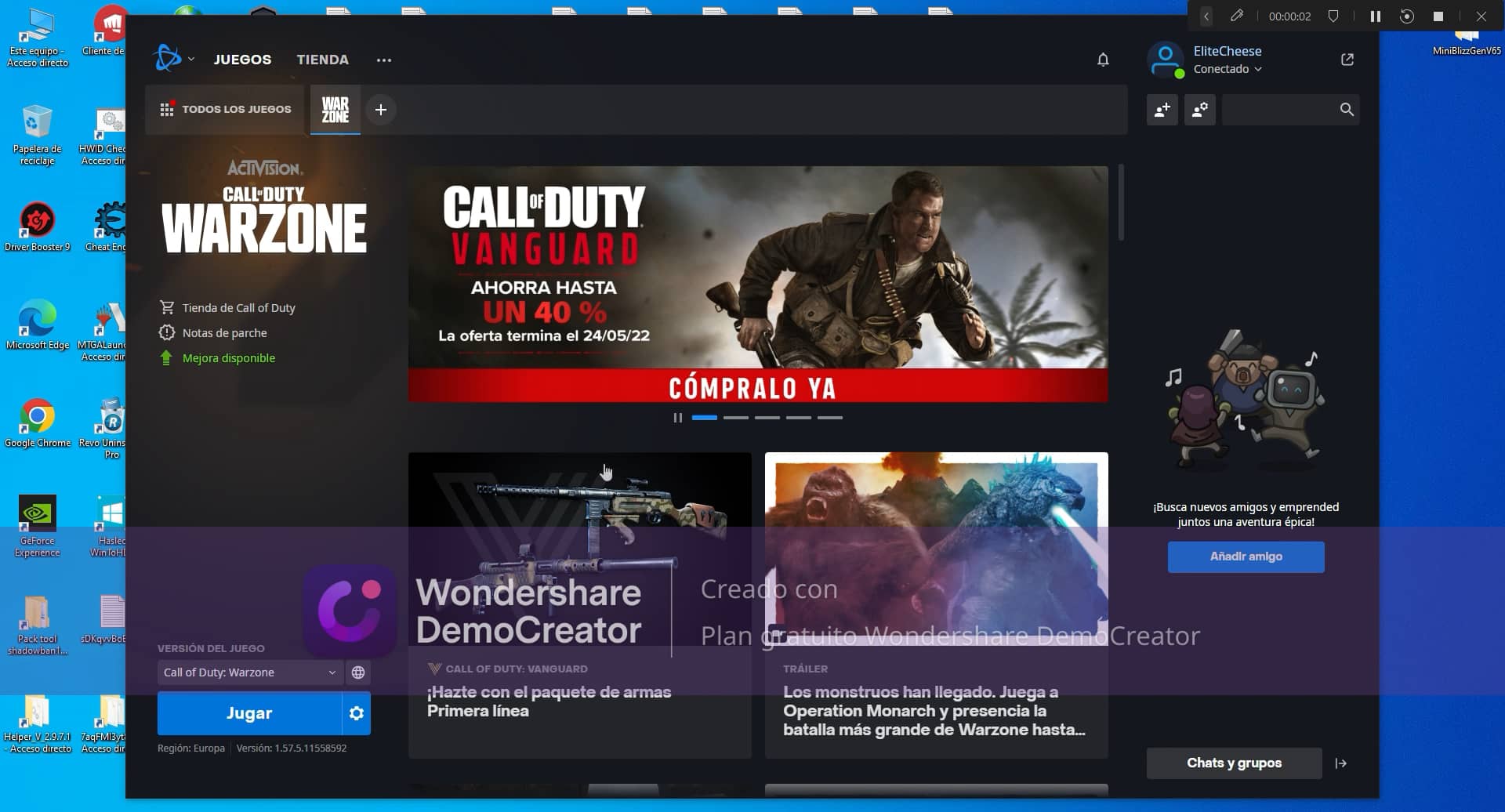This screenshot has width=1505, height=812.
Task: Open game settings gear beside Jugar
Action: [x=357, y=712]
